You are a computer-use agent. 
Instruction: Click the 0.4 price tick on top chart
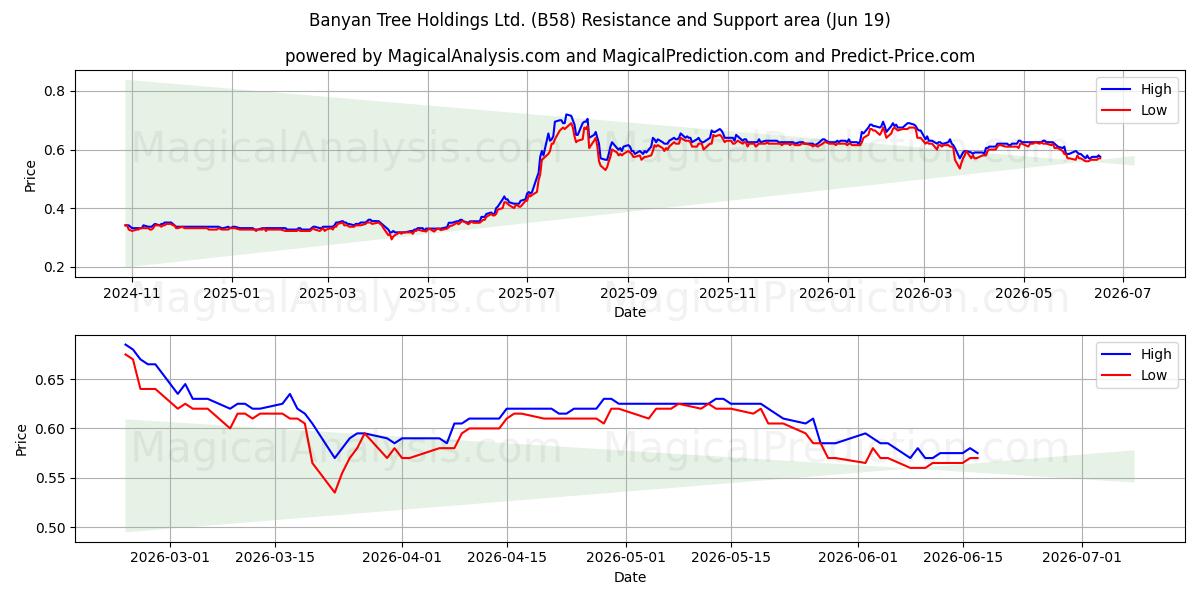(55, 209)
